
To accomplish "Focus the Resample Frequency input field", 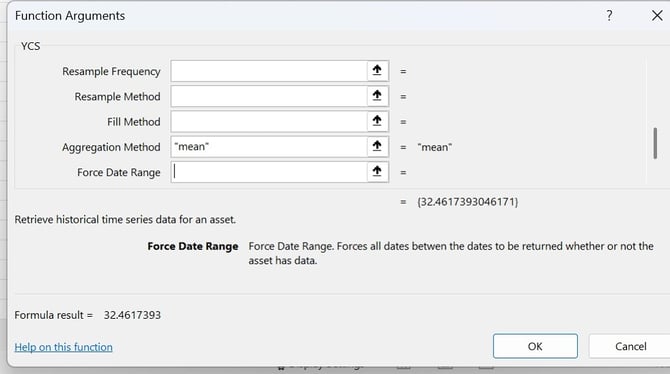I will click(x=269, y=71).
